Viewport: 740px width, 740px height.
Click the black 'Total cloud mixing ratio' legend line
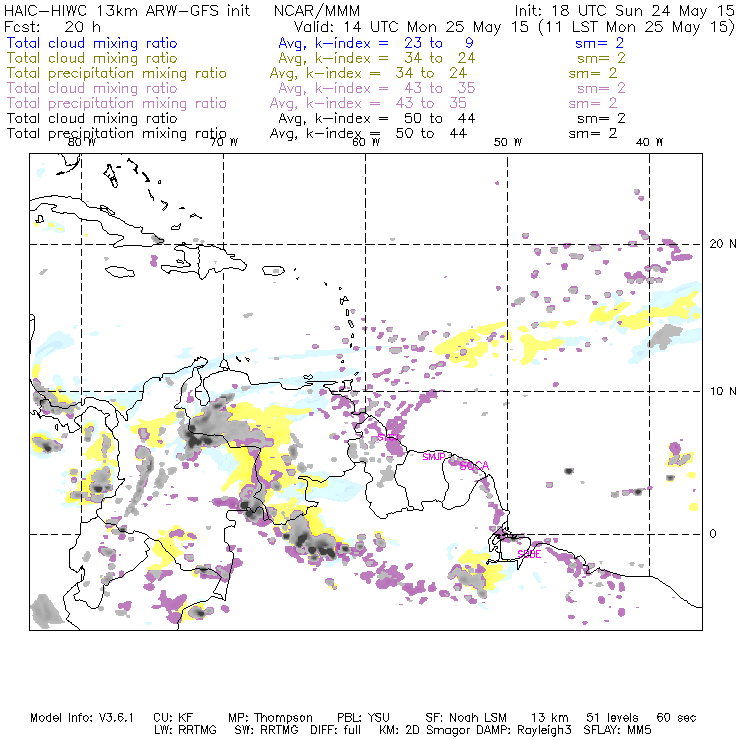92,118
